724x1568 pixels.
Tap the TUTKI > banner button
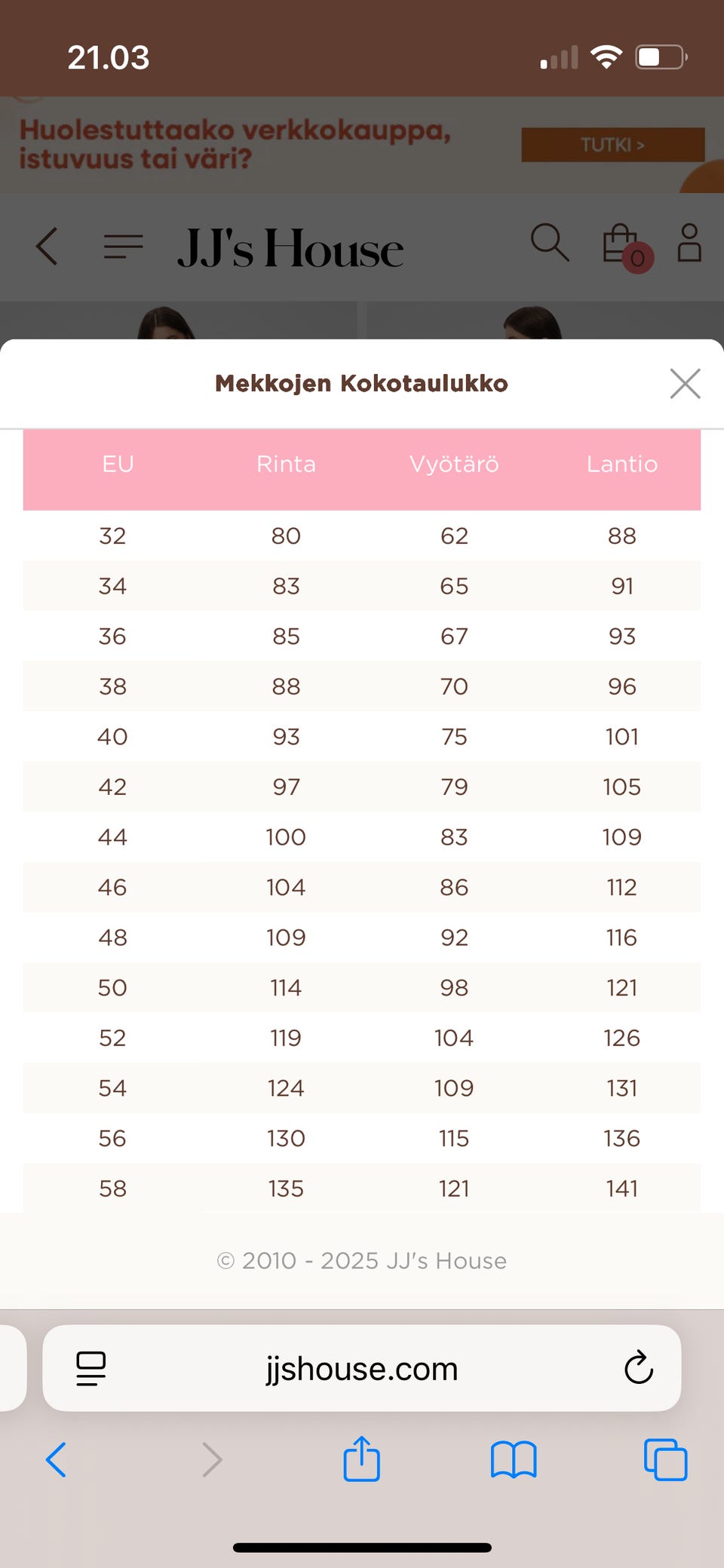612,145
